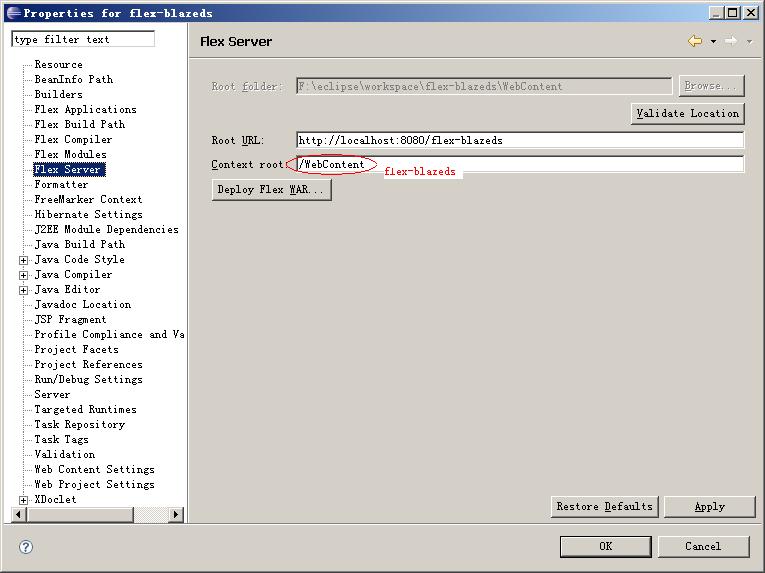The height and width of the screenshot is (573, 765).
Task: Click the back navigation arrow icon
Action: [x=695, y=41]
